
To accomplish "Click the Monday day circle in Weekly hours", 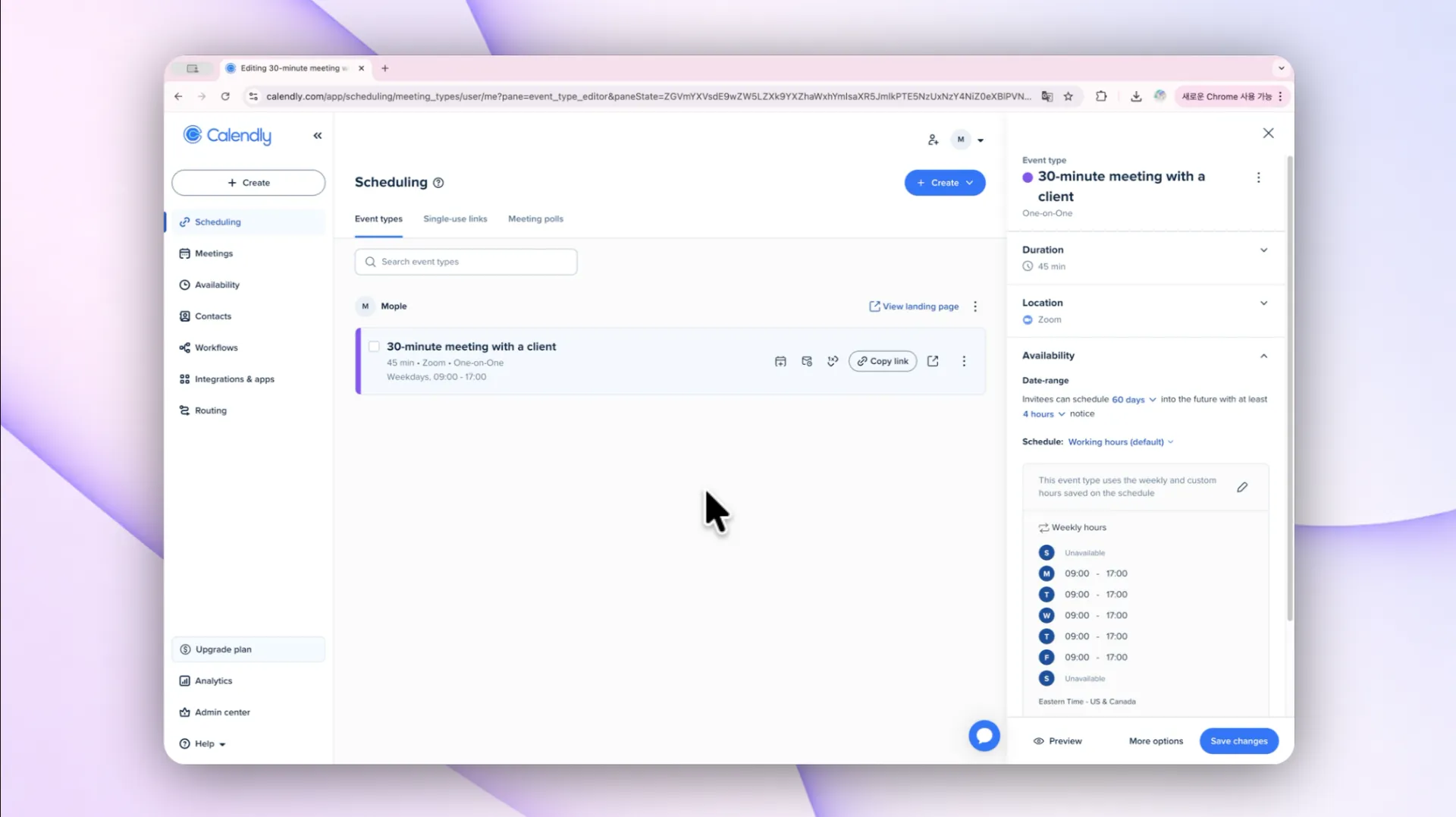I will click(x=1046, y=573).
